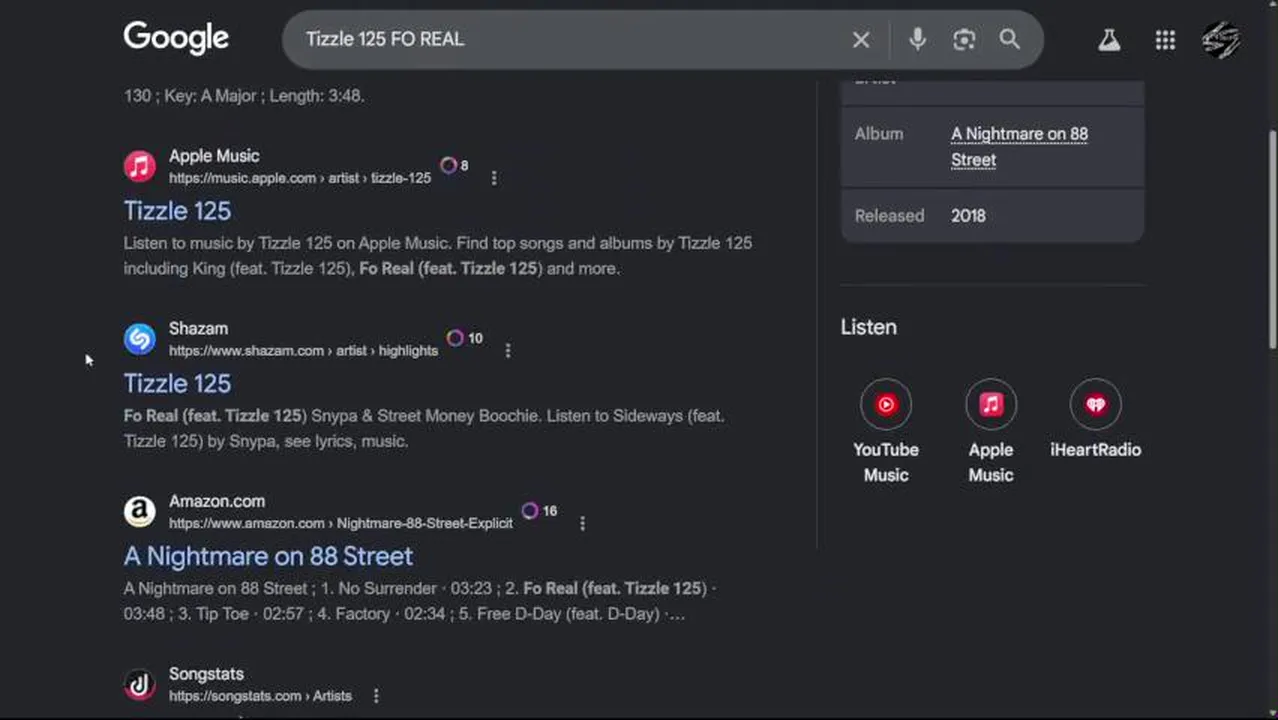Click the page vertical scrollbar
This screenshot has width=1278, height=720.
coord(1272,240)
